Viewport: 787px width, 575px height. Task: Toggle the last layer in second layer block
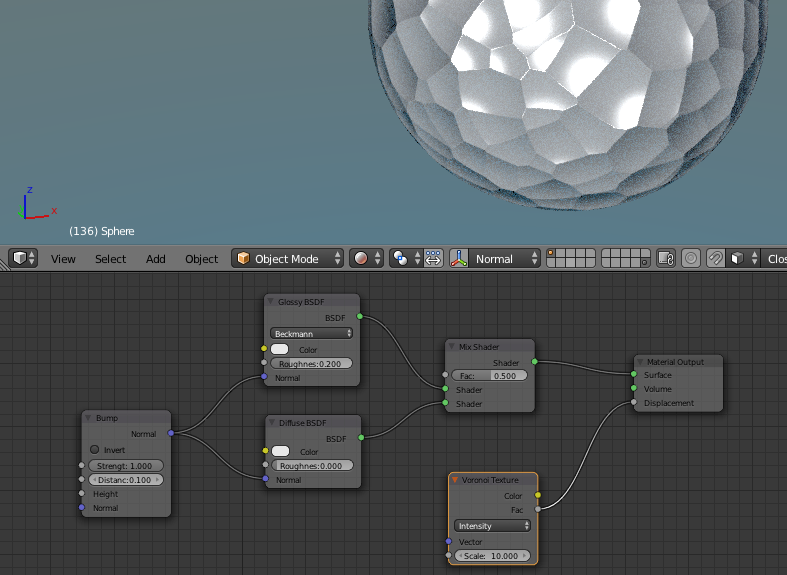point(645,263)
